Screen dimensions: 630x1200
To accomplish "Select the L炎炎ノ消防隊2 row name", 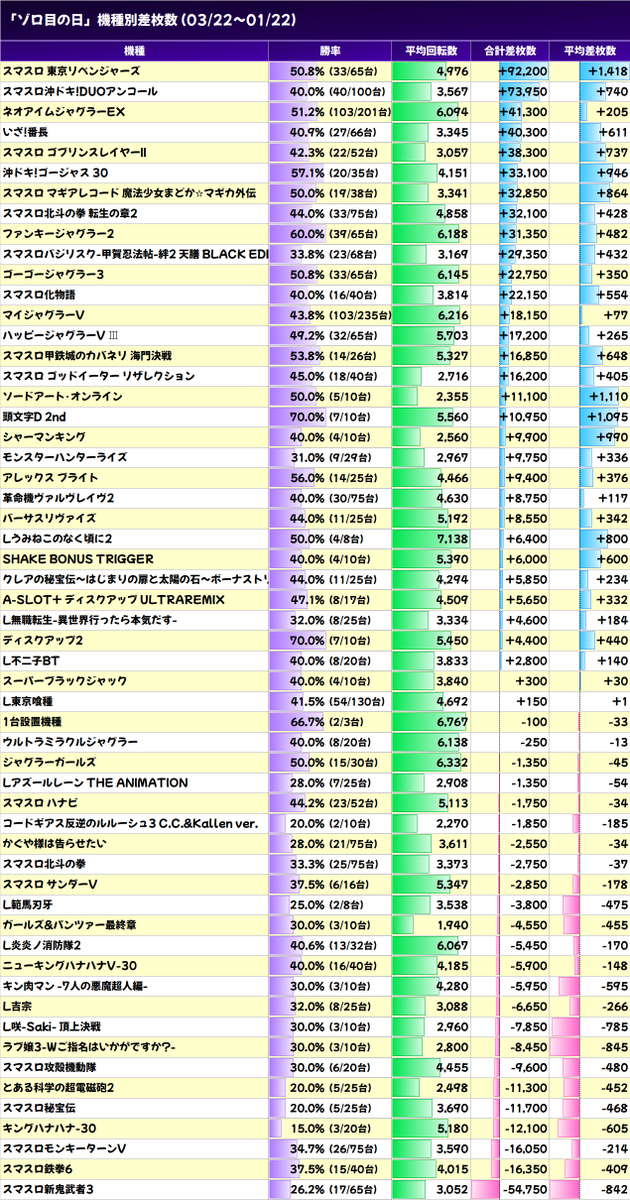I will click(x=42, y=945).
